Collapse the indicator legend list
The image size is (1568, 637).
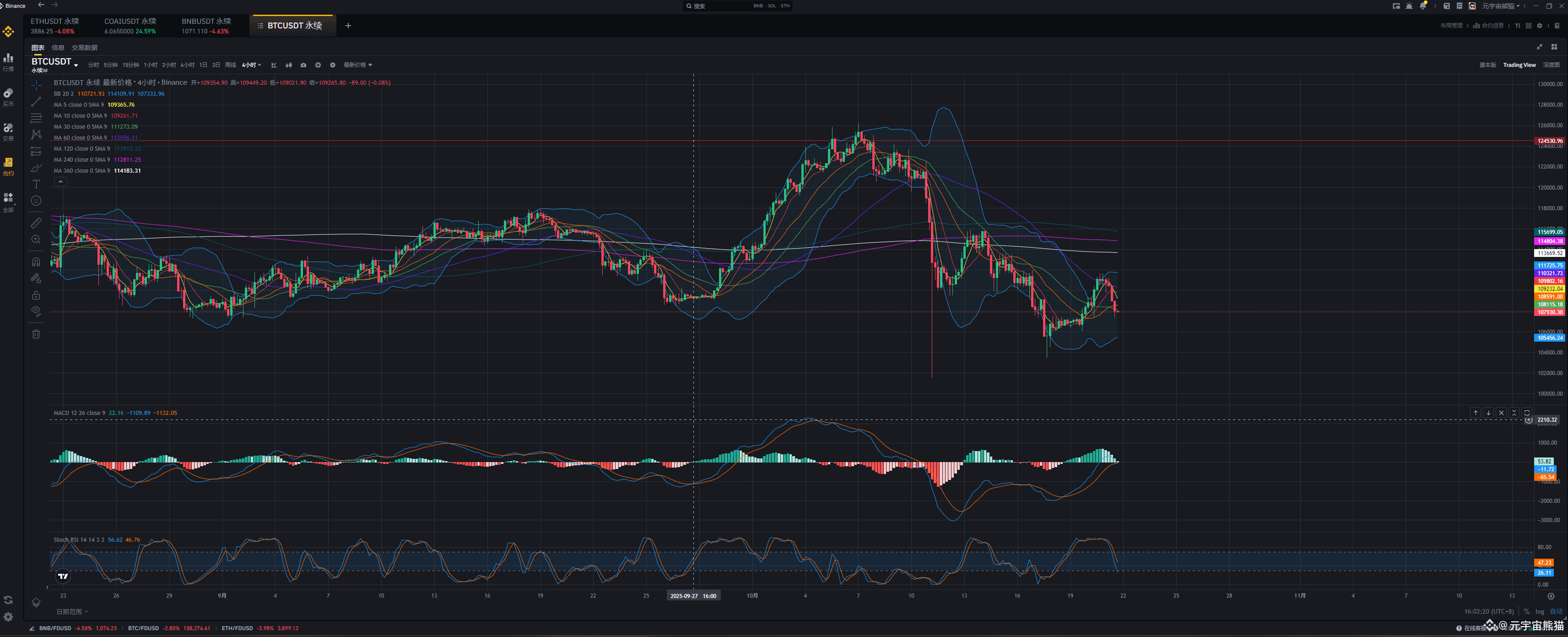click(60, 181)
